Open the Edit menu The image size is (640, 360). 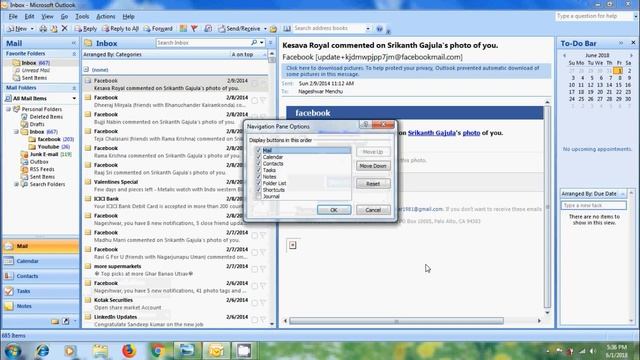pos(29,17)
